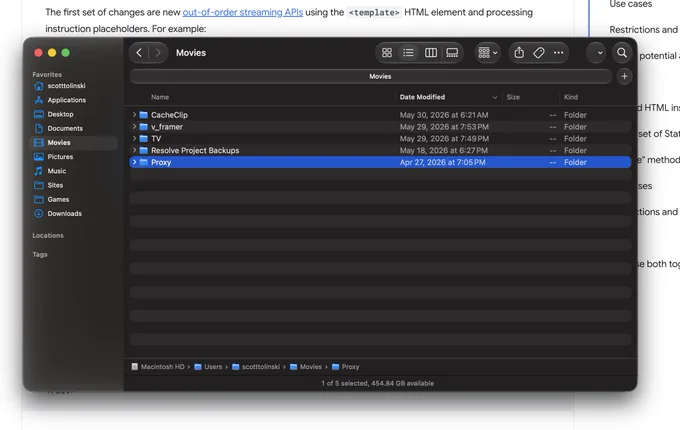Select the v_framer folder icon
This screenshot has height=430, width=680.
[144, 127]
